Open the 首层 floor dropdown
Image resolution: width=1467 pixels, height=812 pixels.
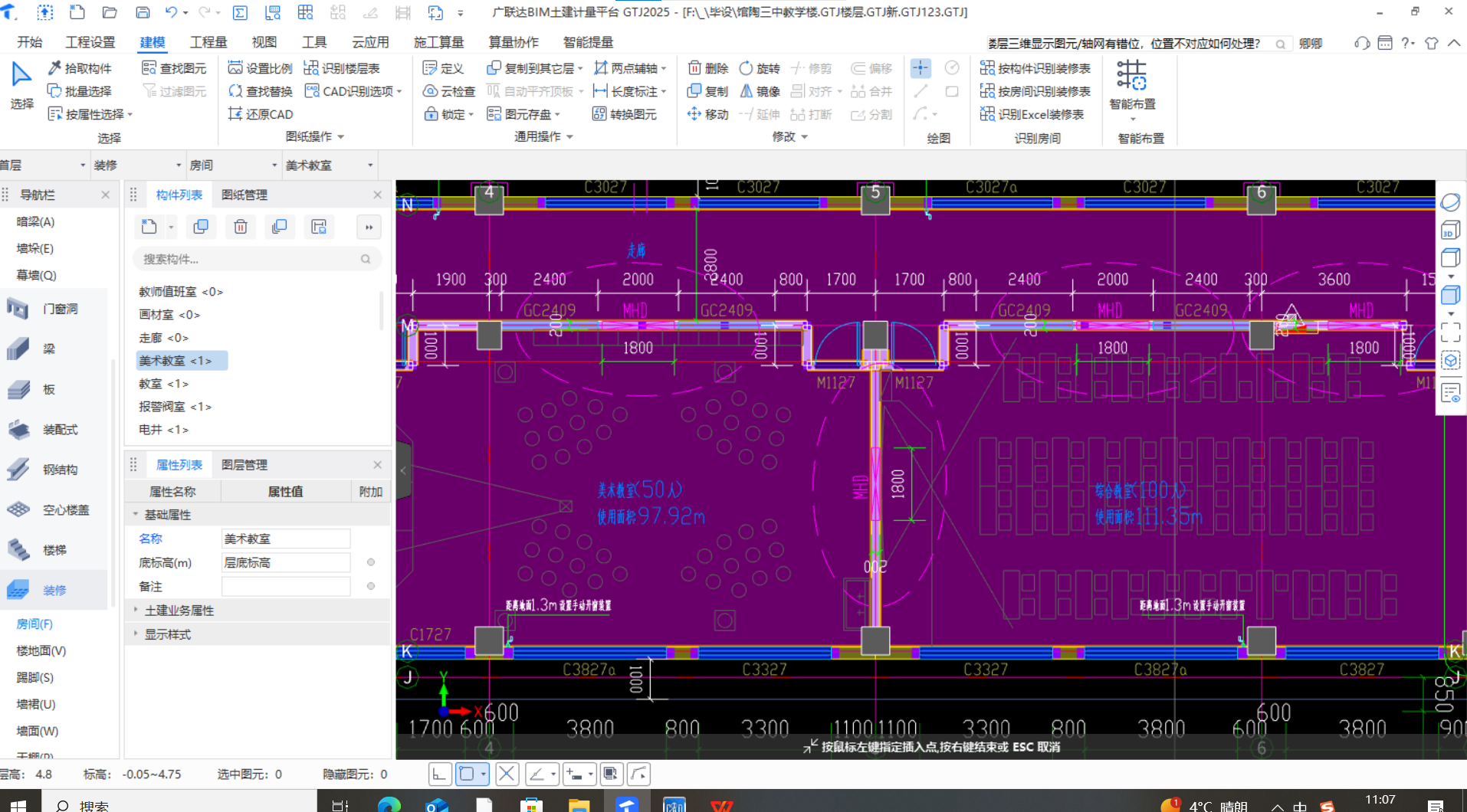coord(44,165)
